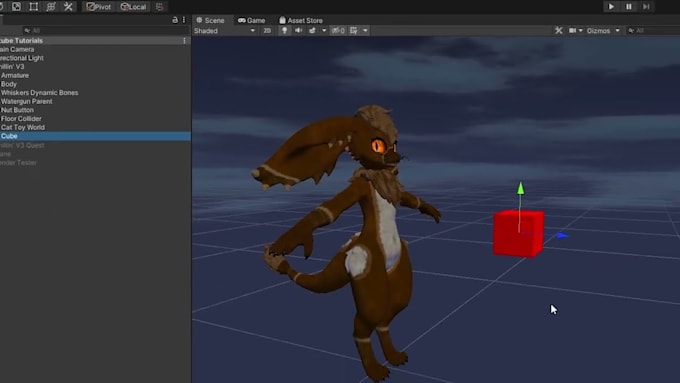Switch to the Scene tab
The image size is (680, 383).
[210, 20]
